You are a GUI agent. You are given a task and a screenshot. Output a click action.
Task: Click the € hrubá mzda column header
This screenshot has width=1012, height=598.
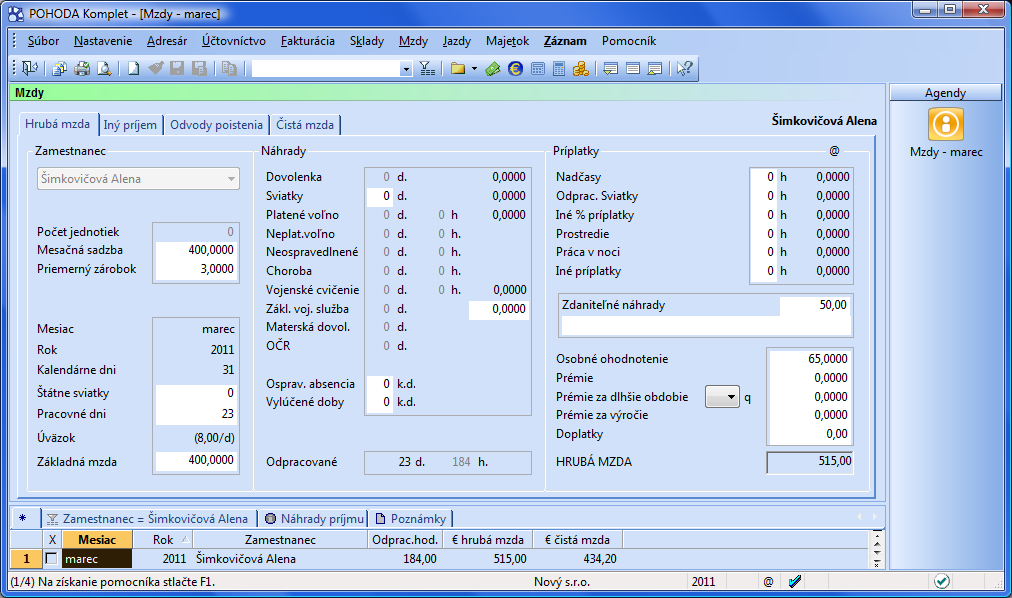pos(488,539)
